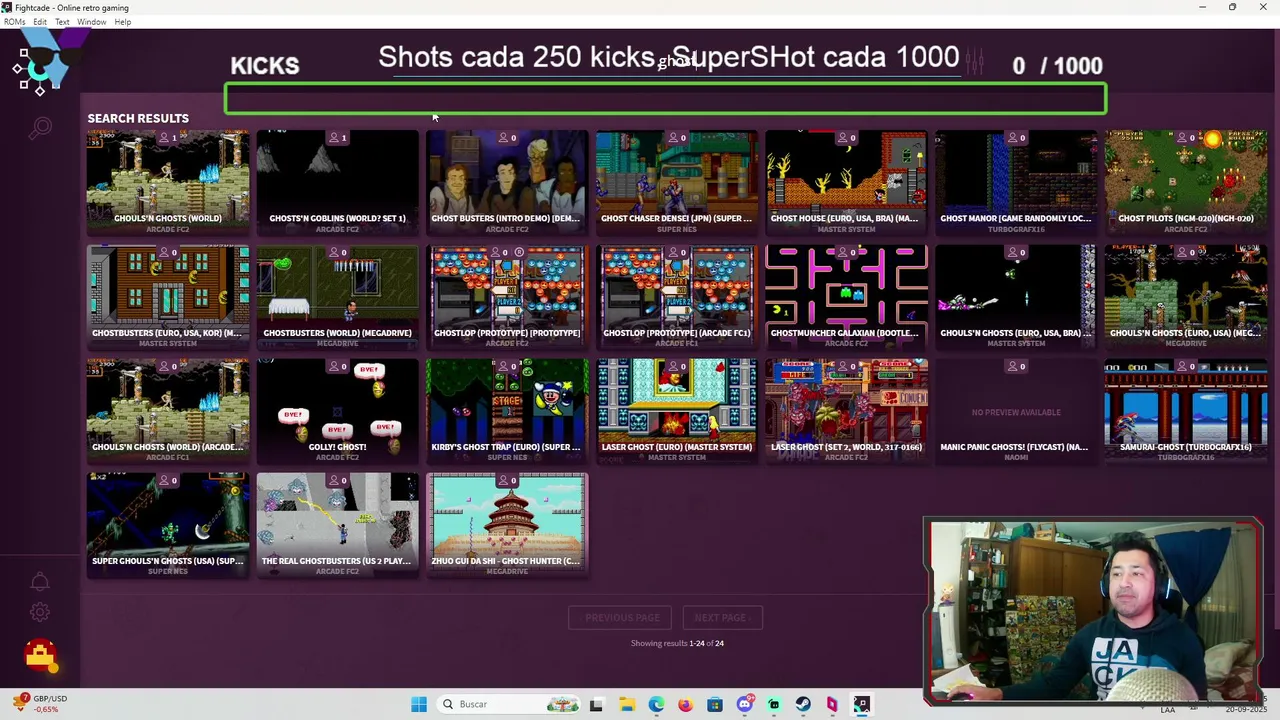Click the Windows taskbar Buscar search box
This screenshot has height=720, width=1280.
pos(509,704)
